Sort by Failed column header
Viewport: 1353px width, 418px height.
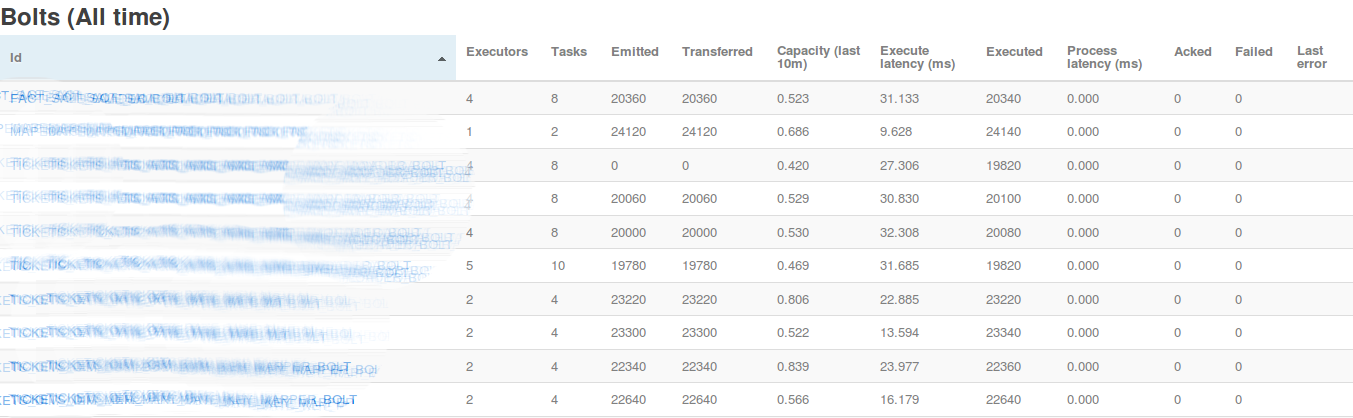(1254, 52)
